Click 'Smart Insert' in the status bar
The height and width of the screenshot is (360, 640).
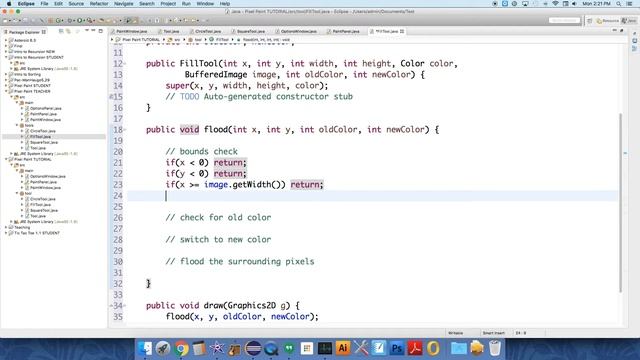tap(493, 333)
